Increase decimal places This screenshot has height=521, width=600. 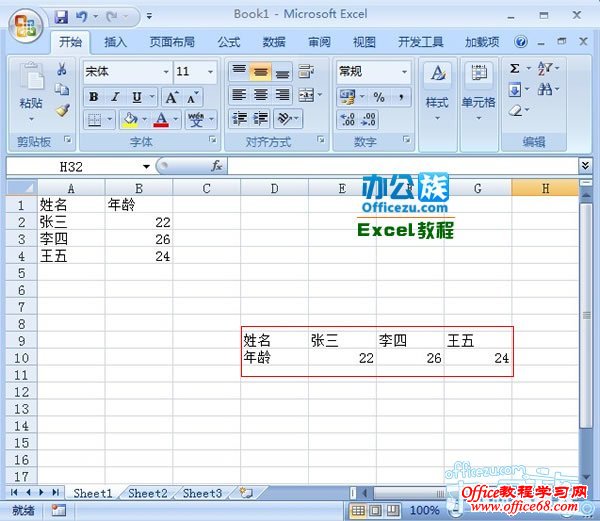pos(347,119)
